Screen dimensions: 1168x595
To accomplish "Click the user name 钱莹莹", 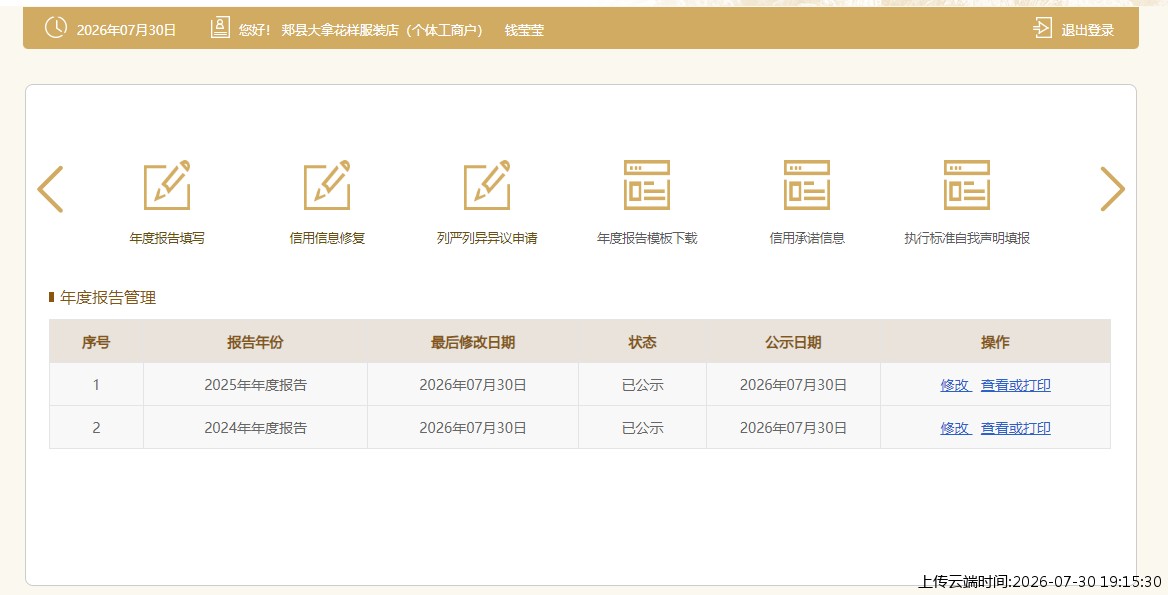I will [524, 31].
